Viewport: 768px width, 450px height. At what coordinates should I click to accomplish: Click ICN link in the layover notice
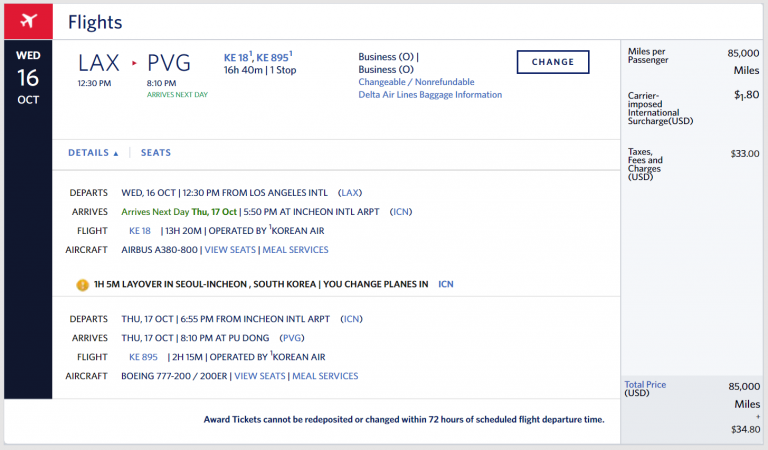coord(445,284)
